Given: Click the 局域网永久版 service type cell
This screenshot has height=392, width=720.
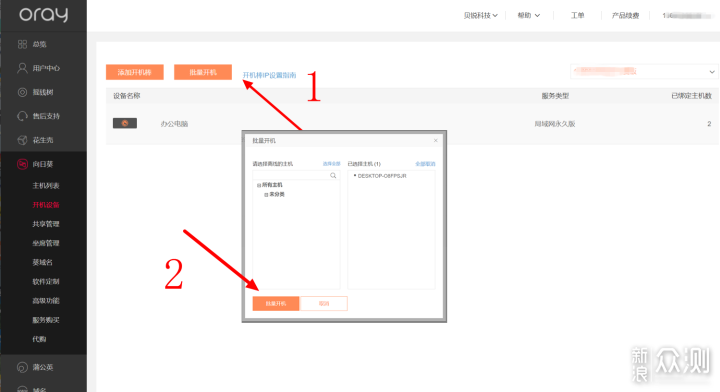Looking at the screenshot, I should point(555,124).
